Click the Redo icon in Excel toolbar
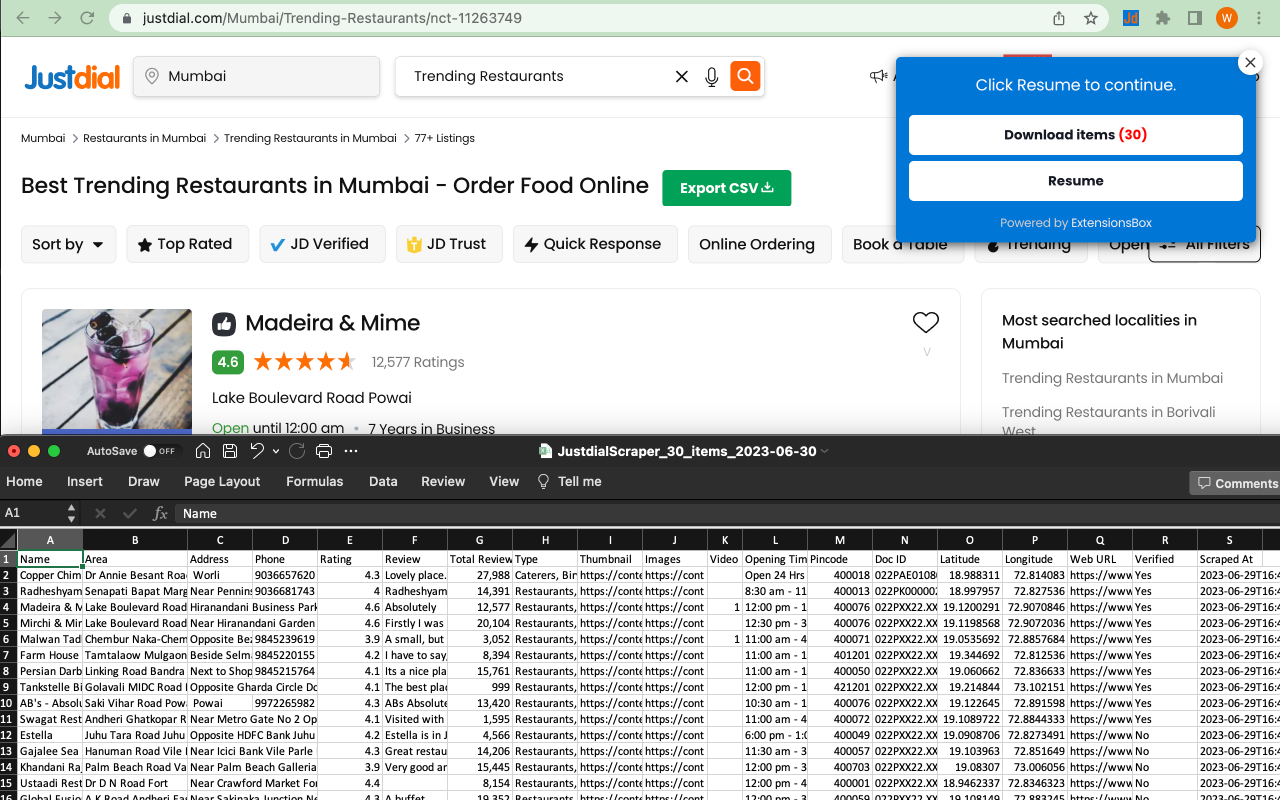 (295, 450)
